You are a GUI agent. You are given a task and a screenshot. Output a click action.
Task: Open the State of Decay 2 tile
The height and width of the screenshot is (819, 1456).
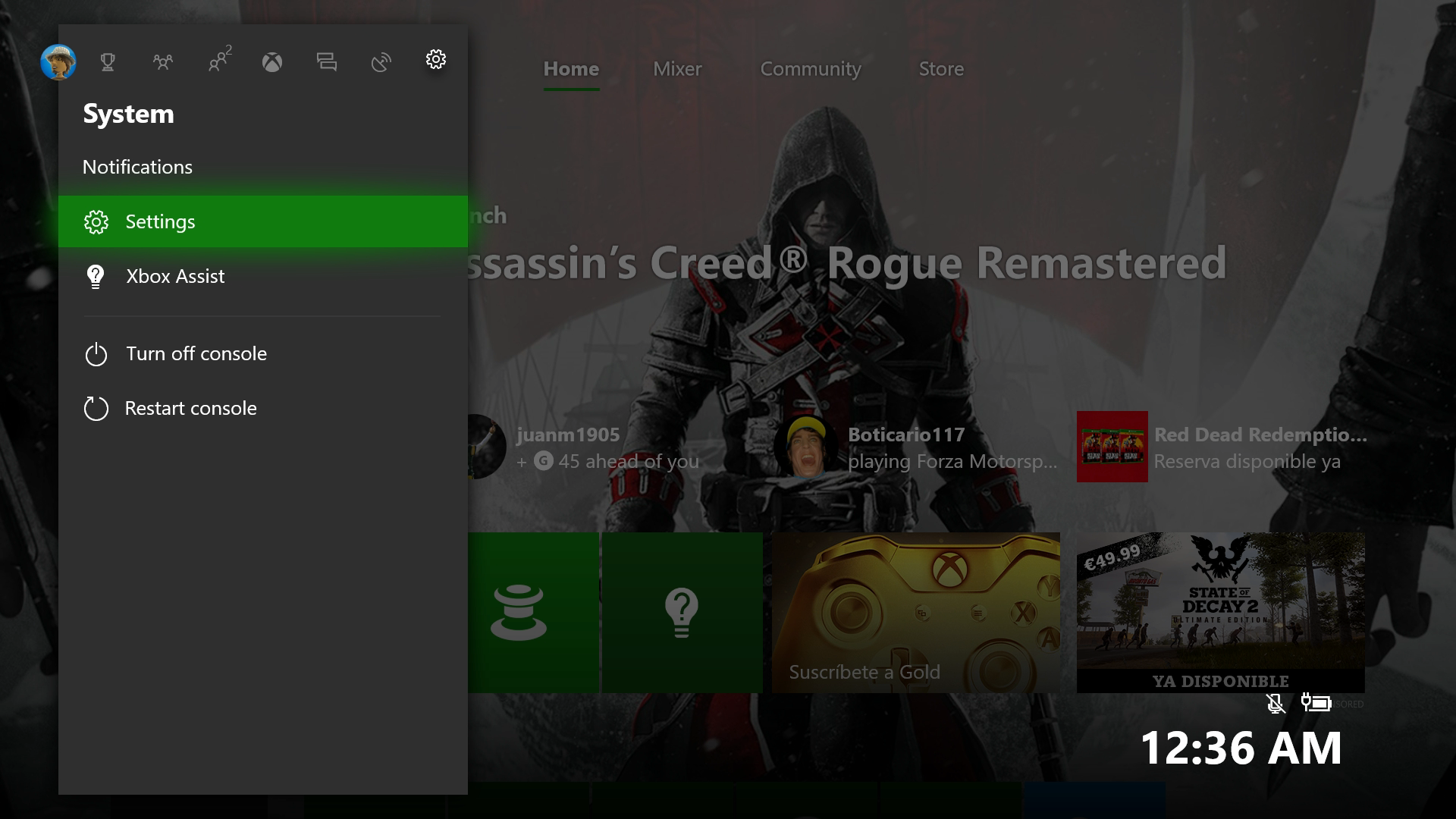(1220, 612)
